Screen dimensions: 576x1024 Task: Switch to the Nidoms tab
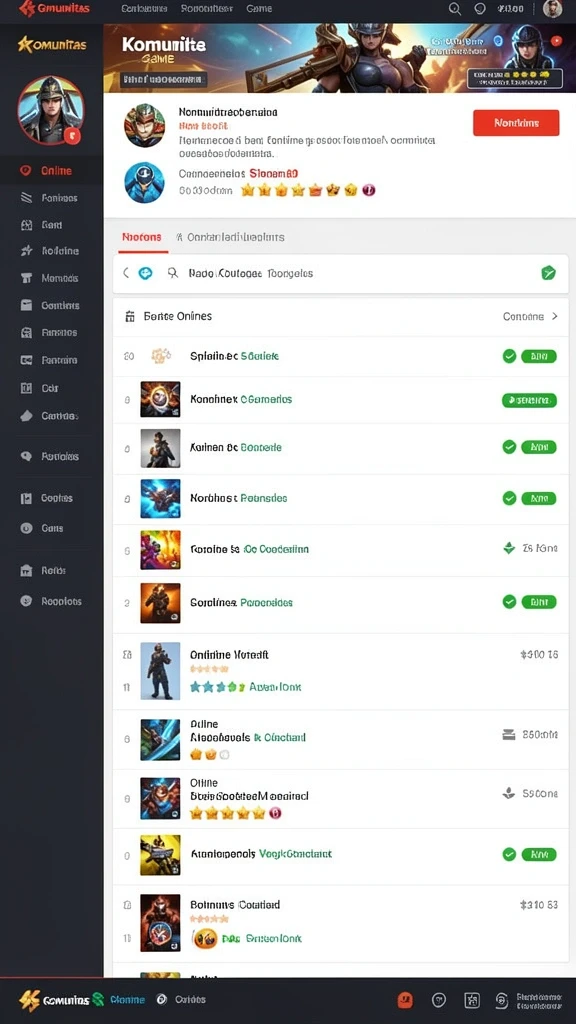[142, 237]
